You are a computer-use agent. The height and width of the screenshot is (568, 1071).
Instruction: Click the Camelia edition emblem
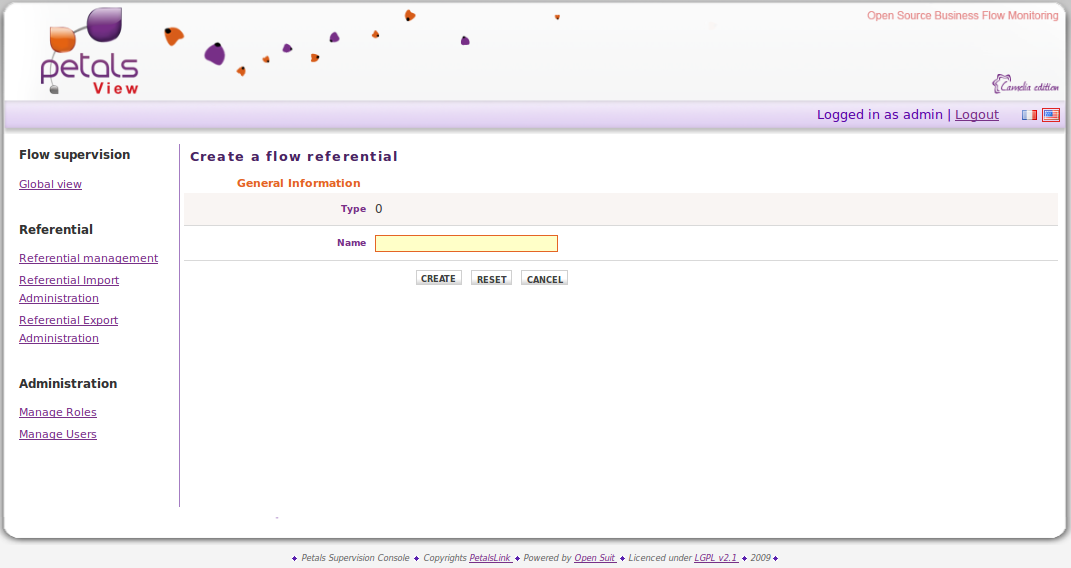[x=1025, y=85]
